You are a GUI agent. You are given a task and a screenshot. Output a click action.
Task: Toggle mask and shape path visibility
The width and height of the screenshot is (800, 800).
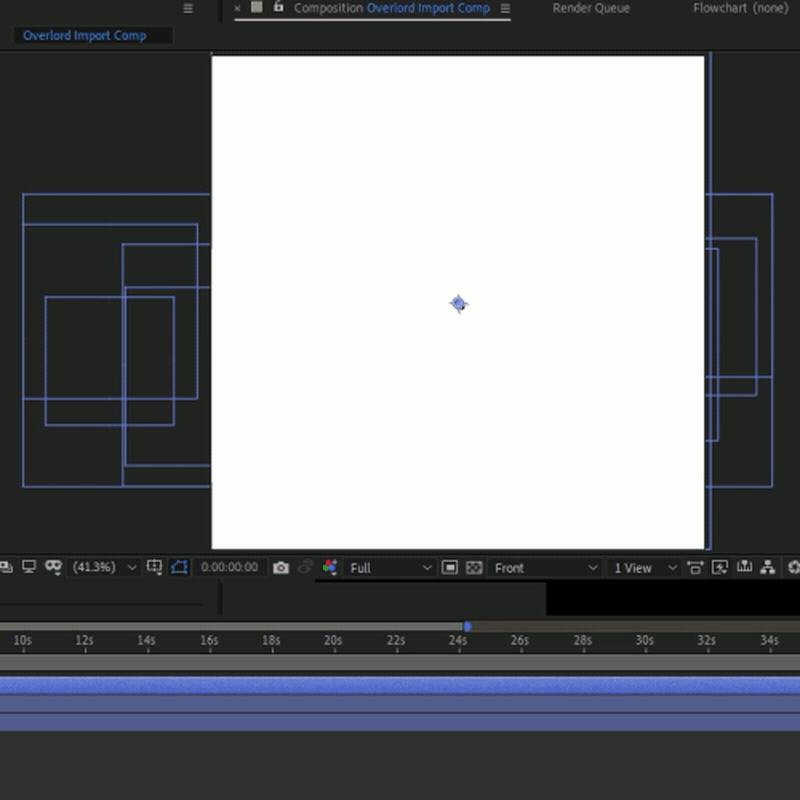[180, 567]
